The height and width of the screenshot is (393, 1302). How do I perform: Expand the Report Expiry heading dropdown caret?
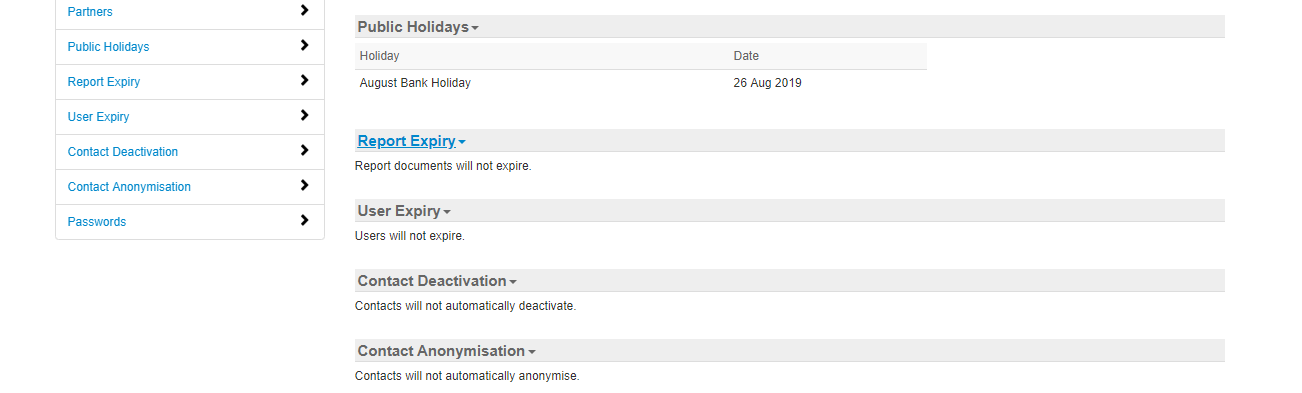[x=462, y=142]
